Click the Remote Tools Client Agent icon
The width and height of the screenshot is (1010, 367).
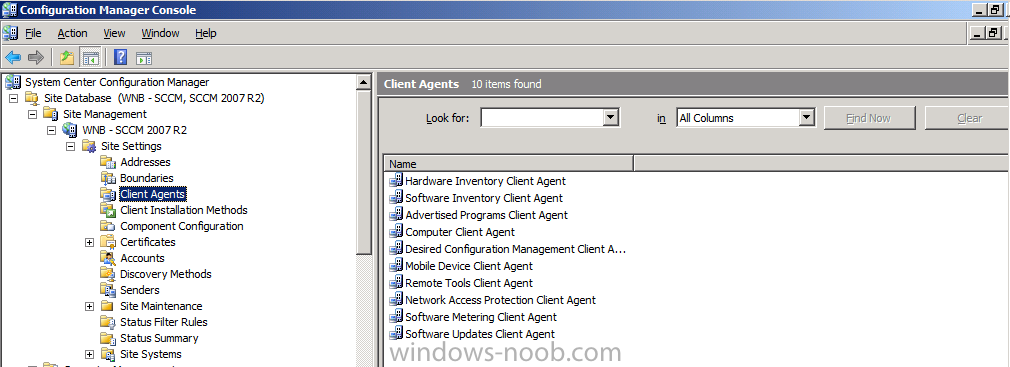tap(395, 283)
